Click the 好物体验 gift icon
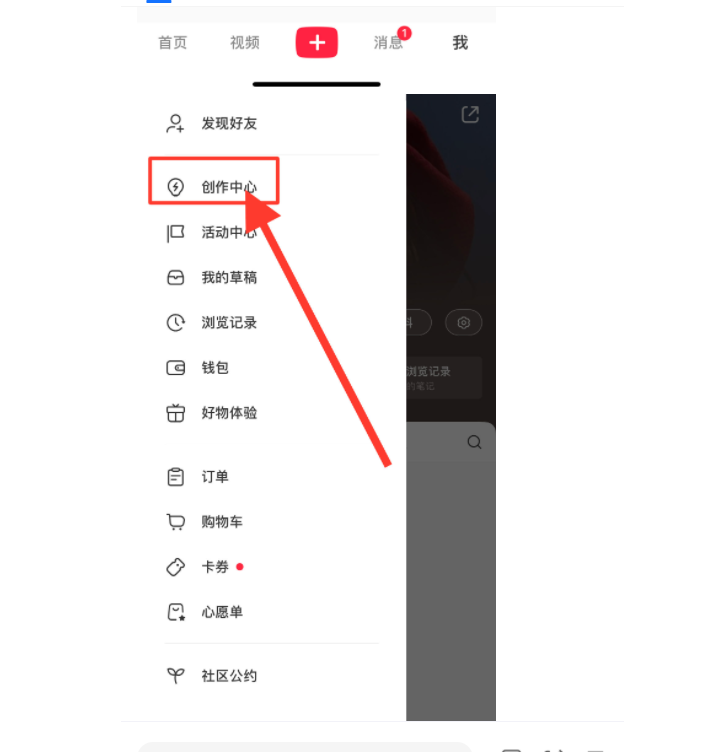The image size is (703, 752). tap(176, 413)
